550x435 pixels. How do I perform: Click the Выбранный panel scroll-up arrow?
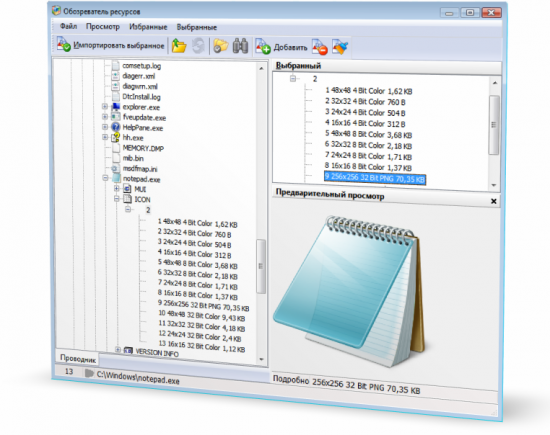coord(495,83)
